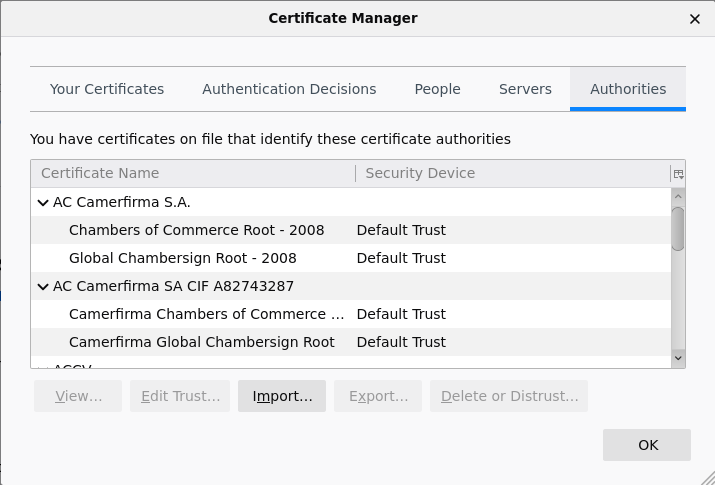Collapse the AC Camerfirma SA CIF A82743287 group
The image size is (715, 485).
pos(43,286)
